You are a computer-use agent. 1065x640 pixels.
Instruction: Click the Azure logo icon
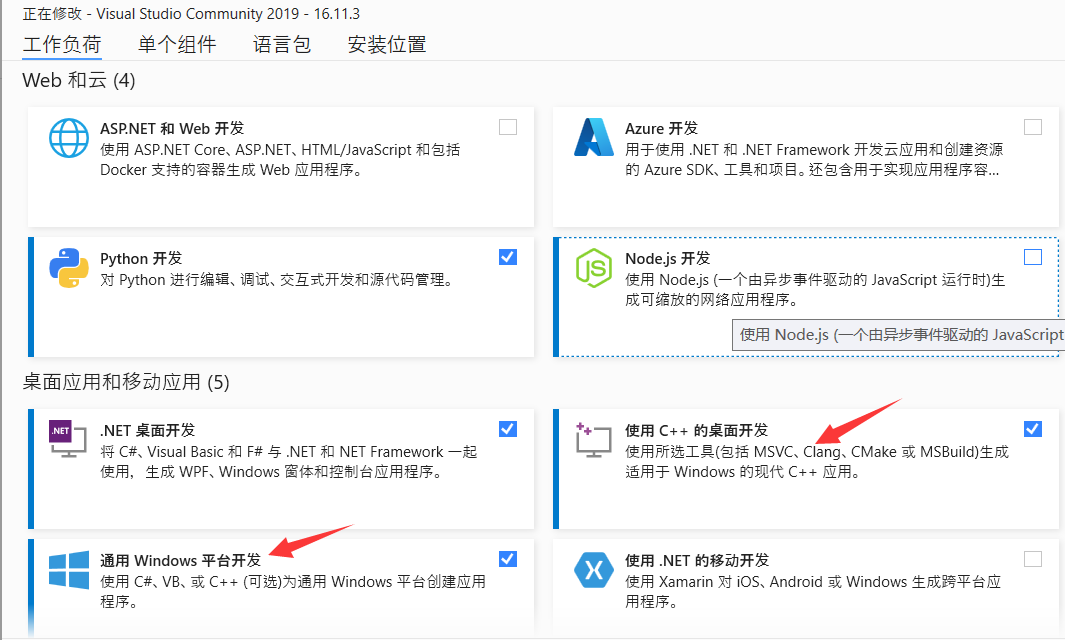(594, 137)
